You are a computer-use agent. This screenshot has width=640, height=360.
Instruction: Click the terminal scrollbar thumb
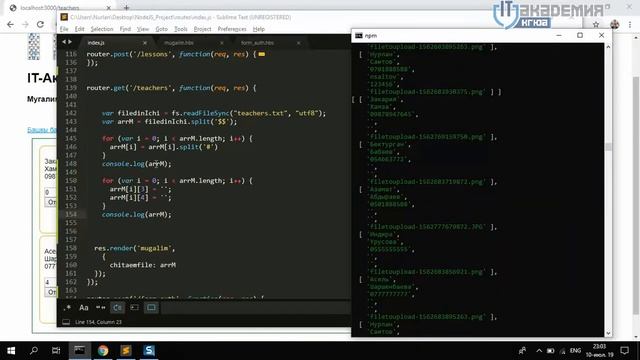click(608, 147)
